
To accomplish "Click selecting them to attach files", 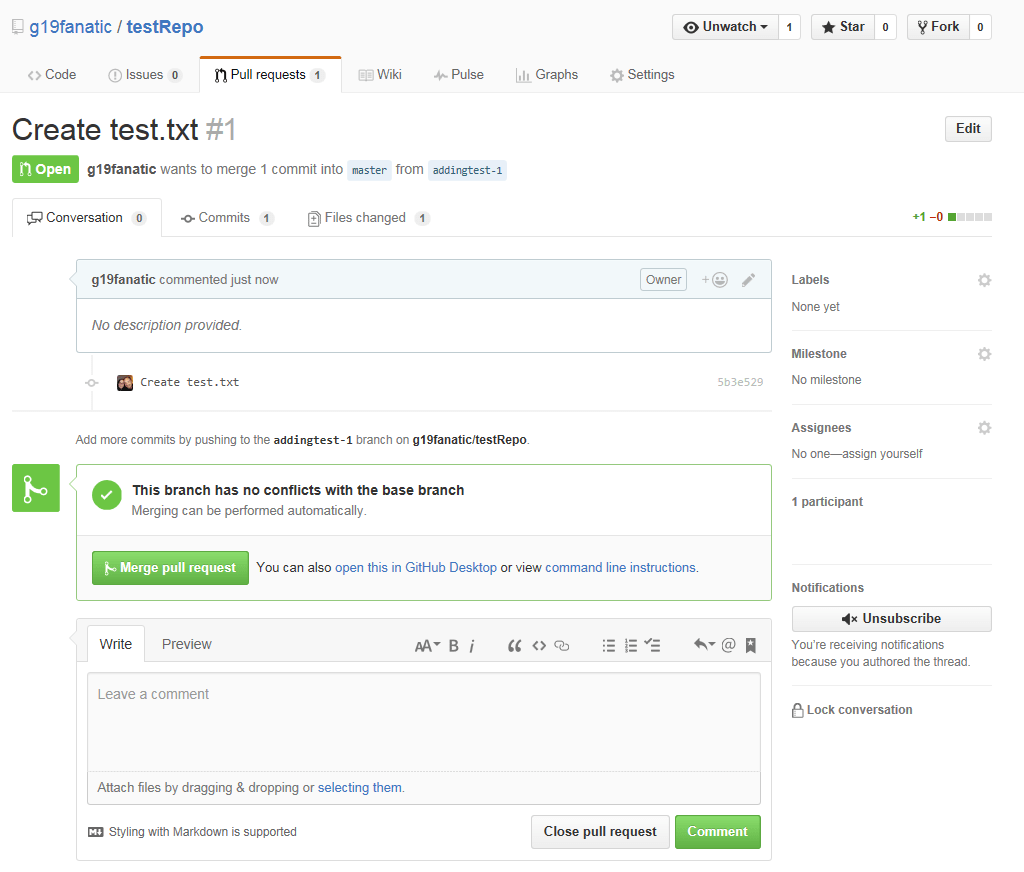I will pos(360,788).
